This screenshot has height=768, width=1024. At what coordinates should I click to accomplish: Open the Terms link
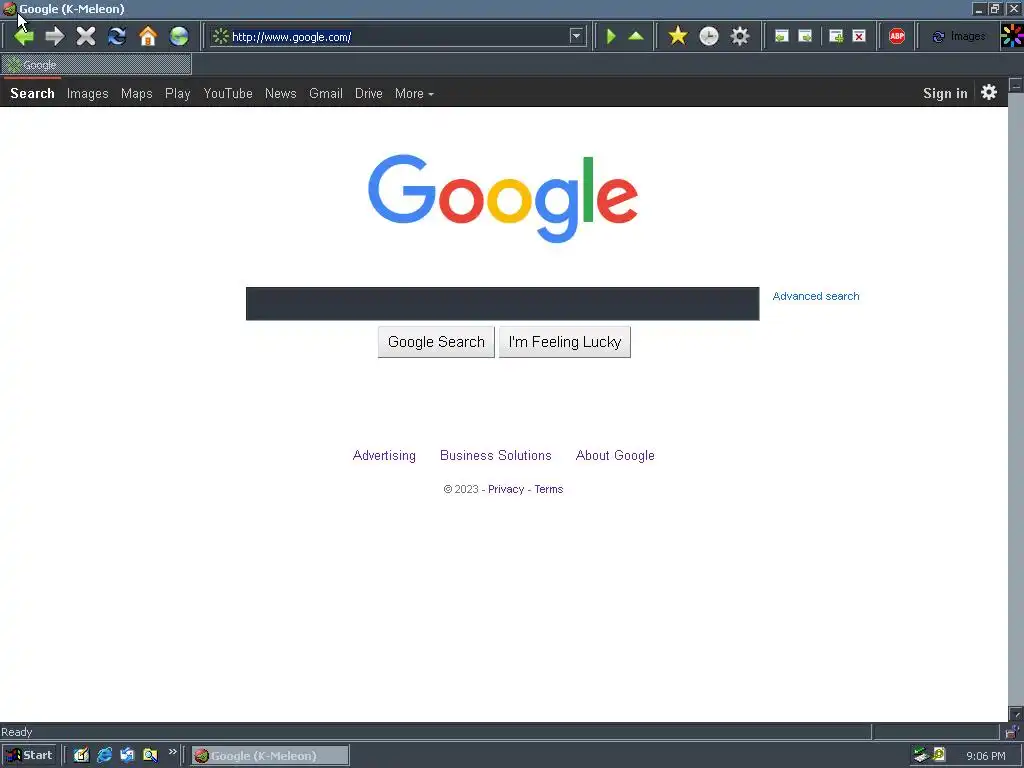549,489
